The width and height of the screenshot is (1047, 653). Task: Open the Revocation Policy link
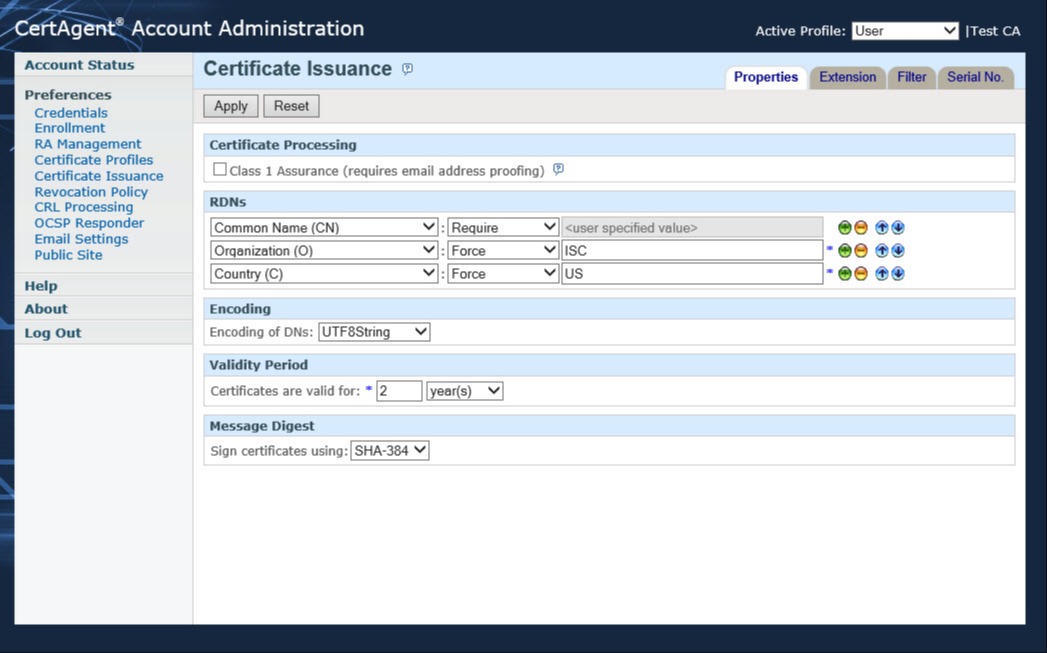click(x=91, y=192)
